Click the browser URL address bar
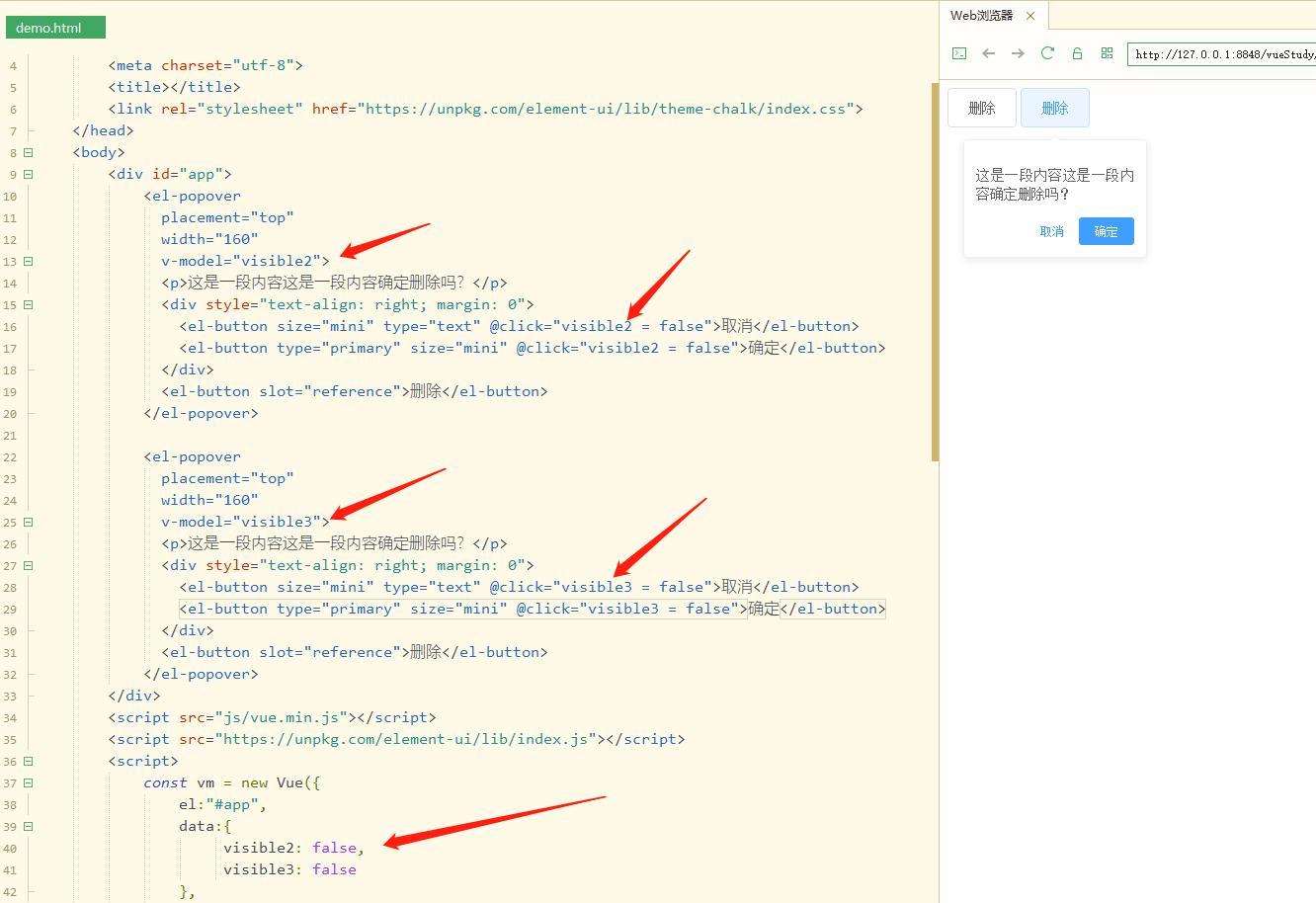Screen dimensions: 1316x903 (1225, 53)
